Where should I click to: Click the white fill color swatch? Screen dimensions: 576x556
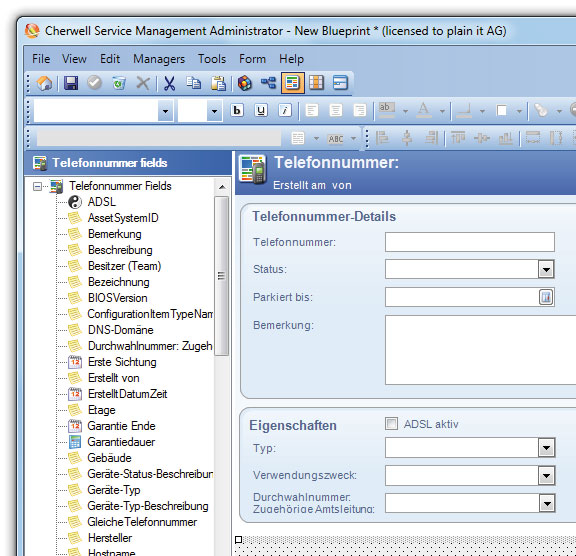click(x=501, y=110)
